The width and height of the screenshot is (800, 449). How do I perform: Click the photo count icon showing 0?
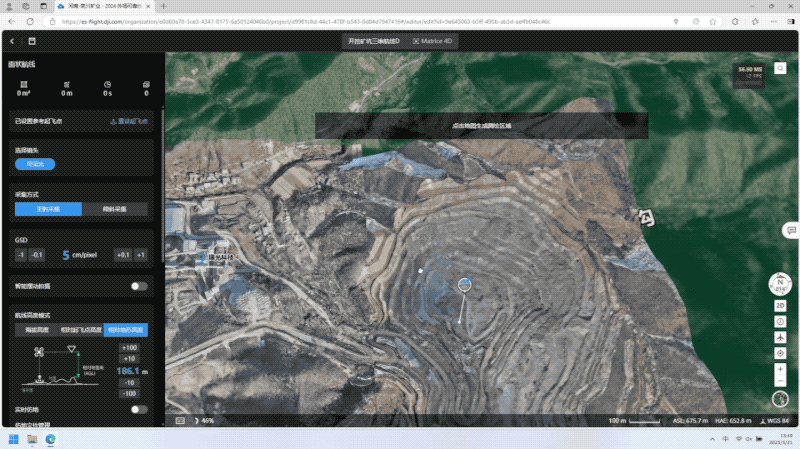[146, 84]
